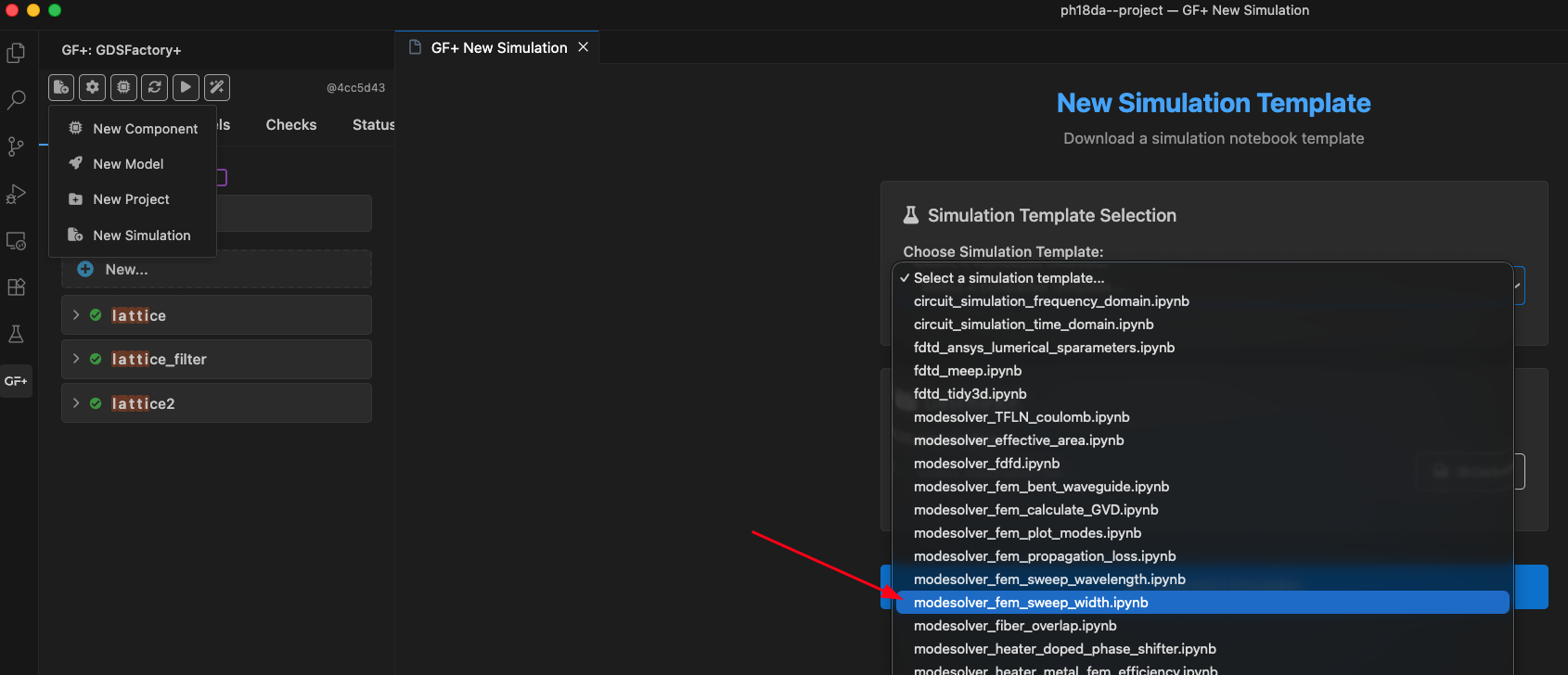Click the play toolbar icon

pyautogui.click(x=186, y=87)
